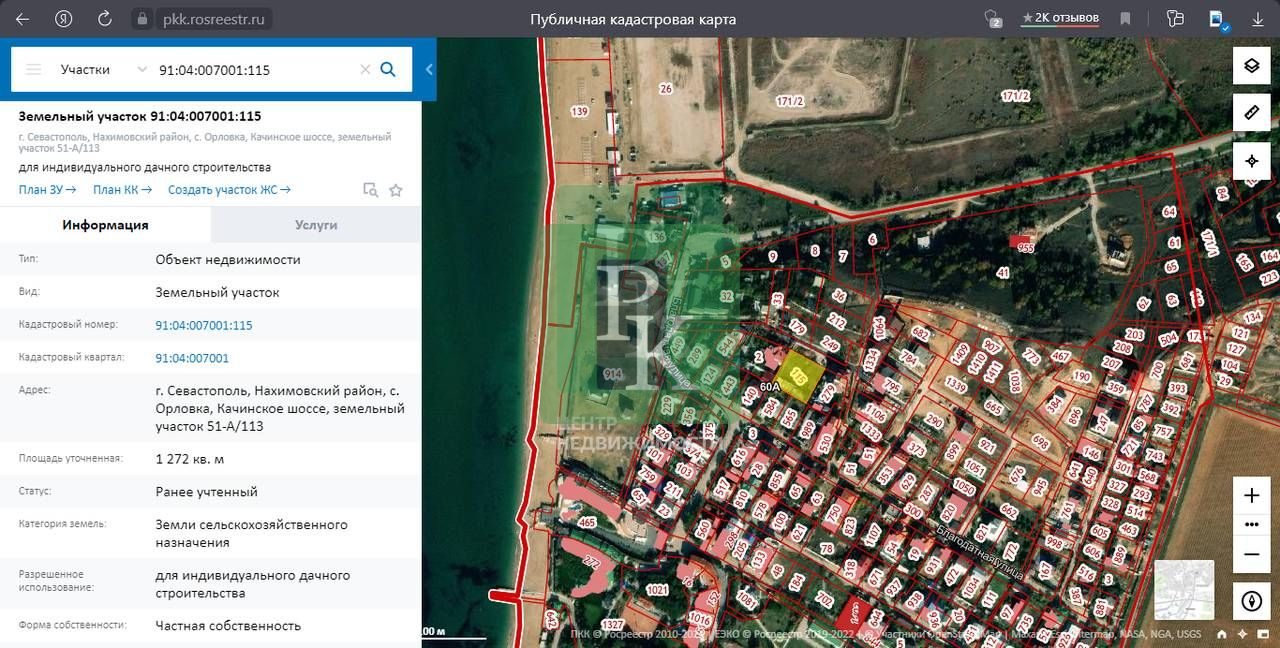Open the План КК link
Viewport: 1280px width, 648px height.
coord(122,190)
